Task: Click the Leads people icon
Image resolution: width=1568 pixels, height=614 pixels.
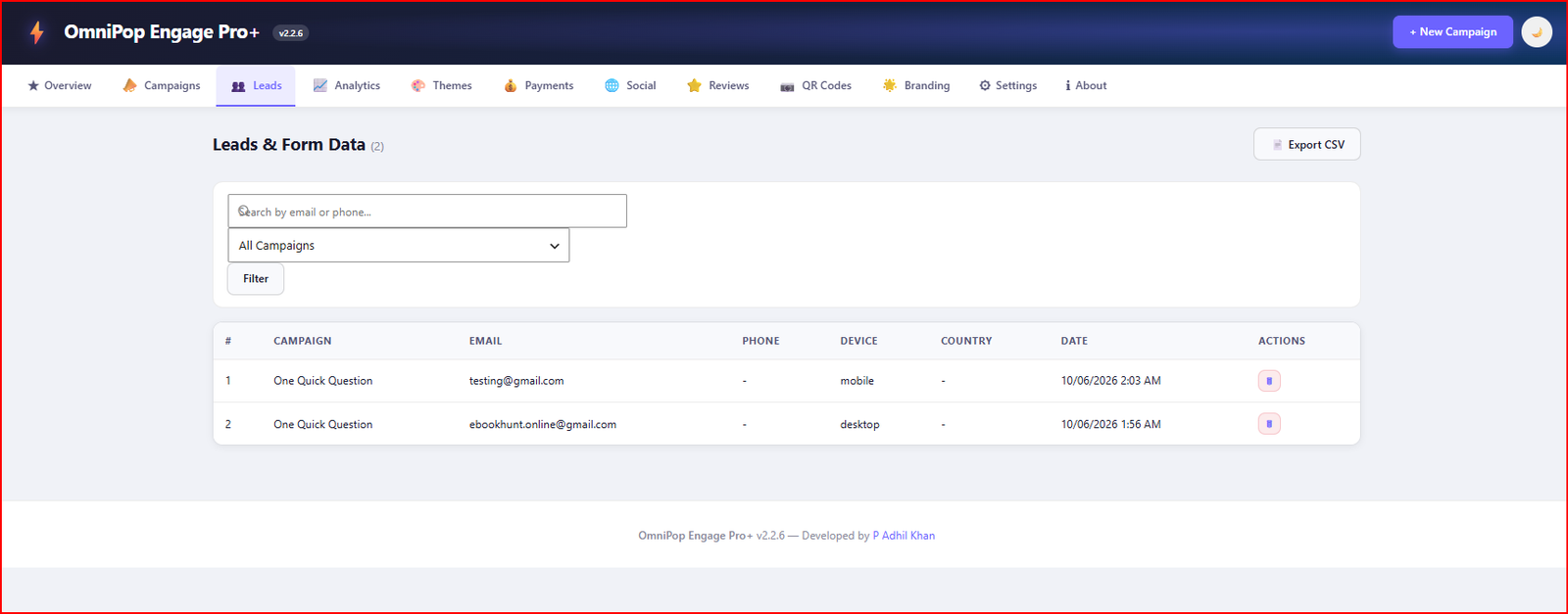Action: coord(238,86)
